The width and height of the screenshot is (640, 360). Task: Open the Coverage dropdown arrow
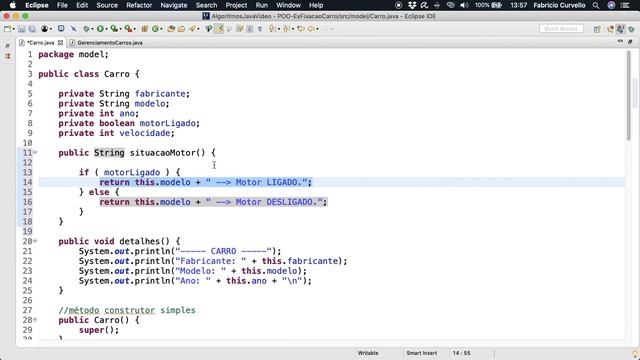[120, 29]
